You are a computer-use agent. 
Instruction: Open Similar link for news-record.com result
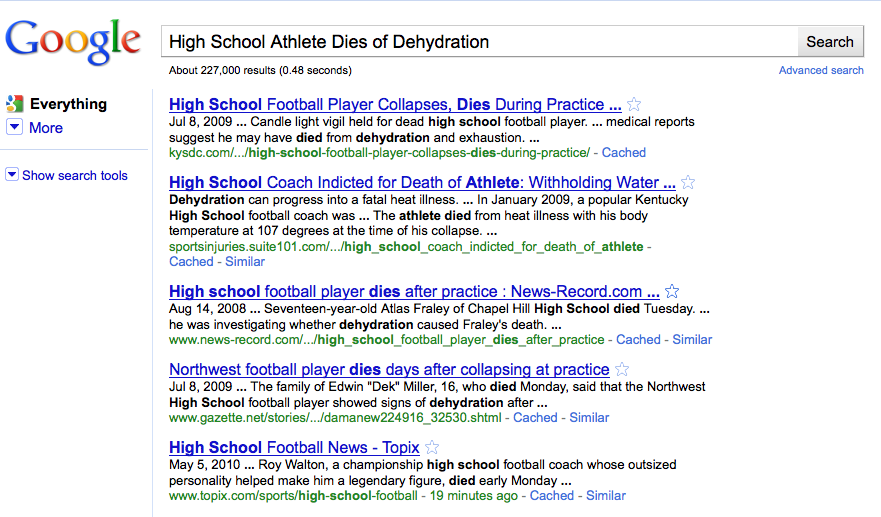coord(692,340)
